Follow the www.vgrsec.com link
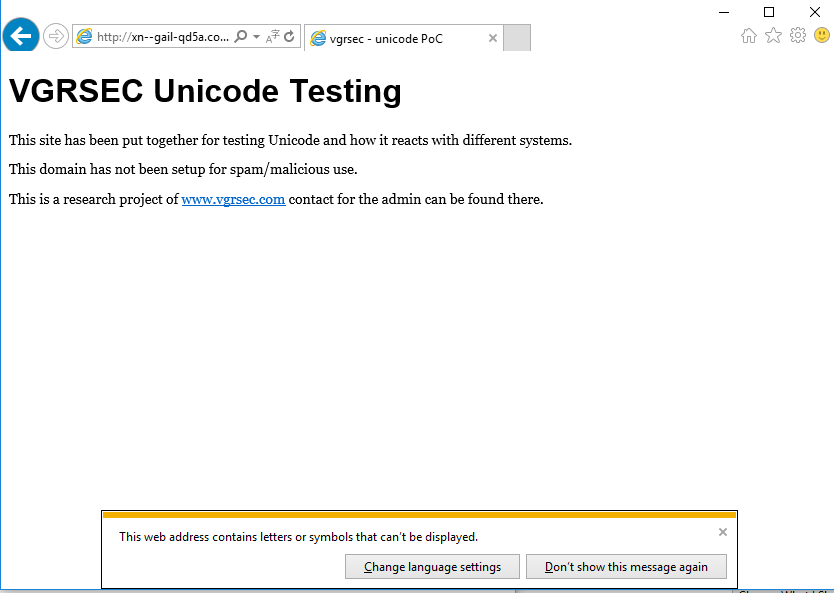 [x=233, y=199]
